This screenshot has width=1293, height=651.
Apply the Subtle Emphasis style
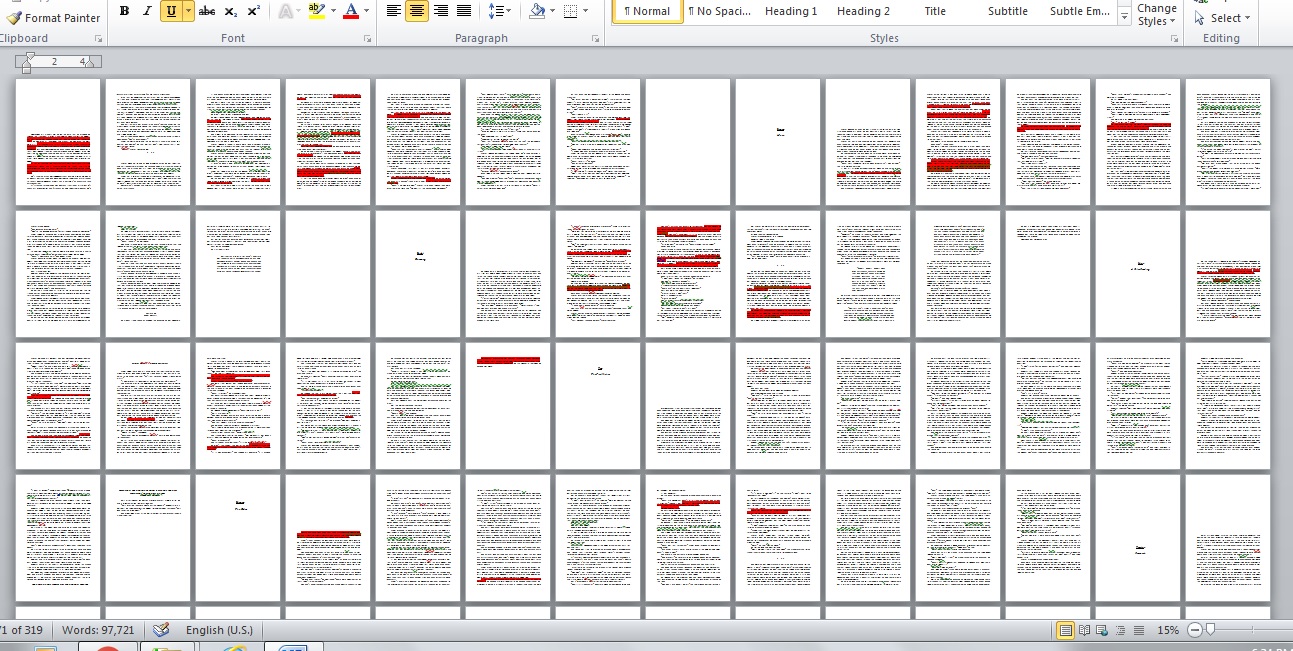(x=1080, y=11)
